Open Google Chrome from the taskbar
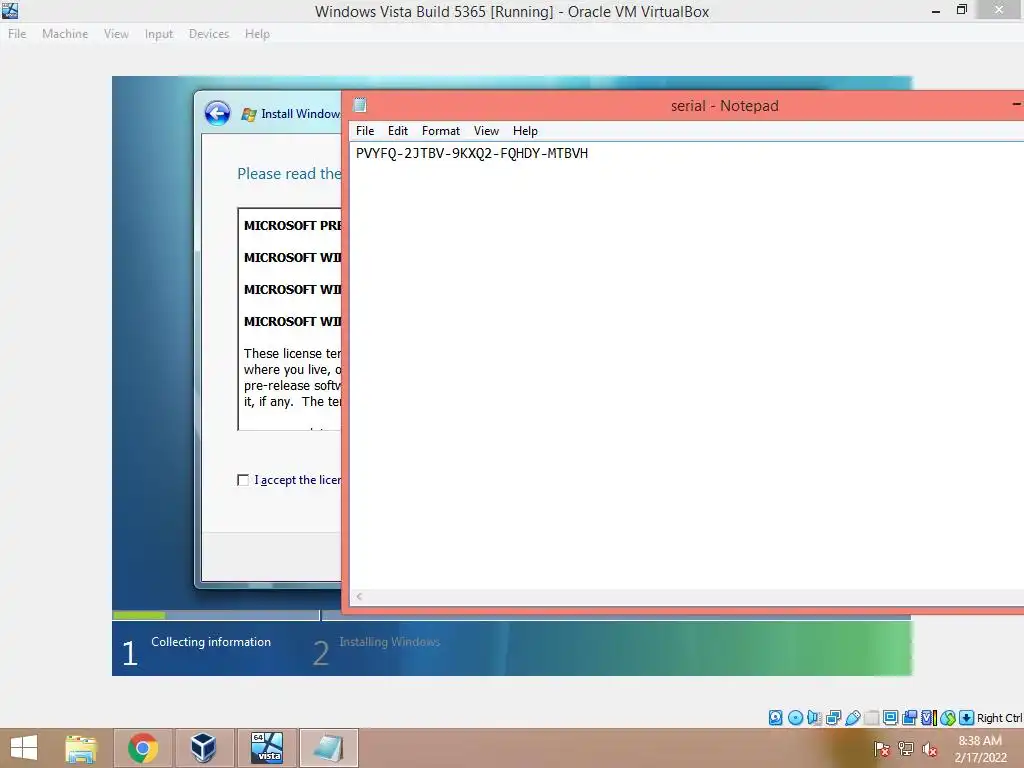 coord(142,748)
